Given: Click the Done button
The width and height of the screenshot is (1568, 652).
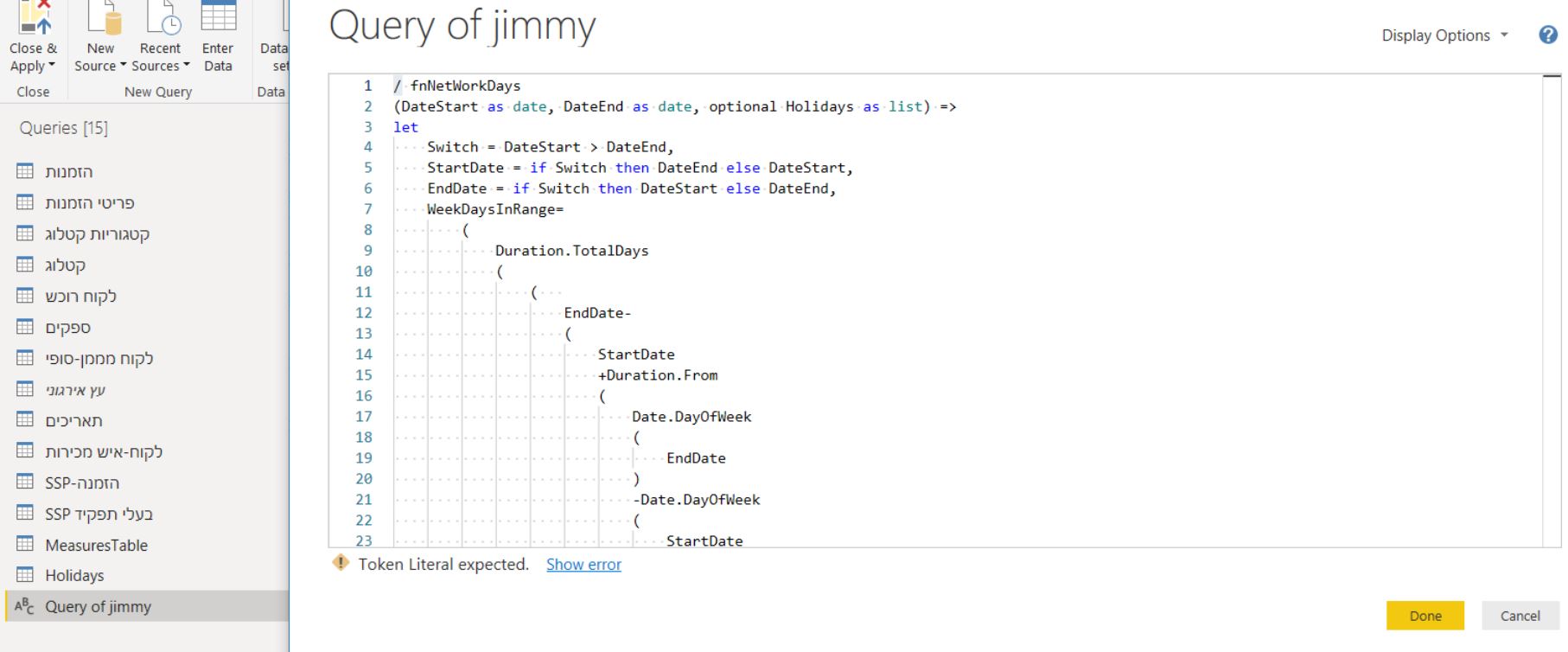Looking at the screenshot, I should pyautogui.click(x=1425, y=616).
